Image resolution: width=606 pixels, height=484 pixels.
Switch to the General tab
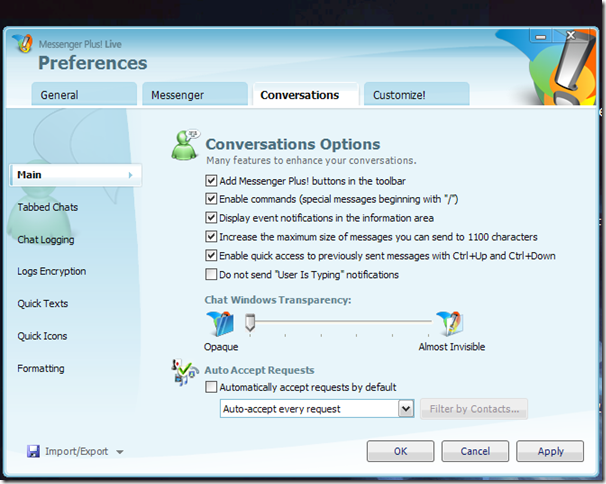point(84,94)
